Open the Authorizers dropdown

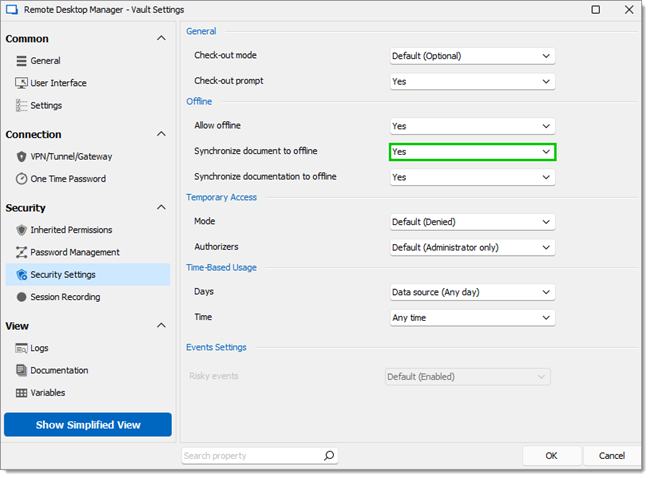pos(472,248)
